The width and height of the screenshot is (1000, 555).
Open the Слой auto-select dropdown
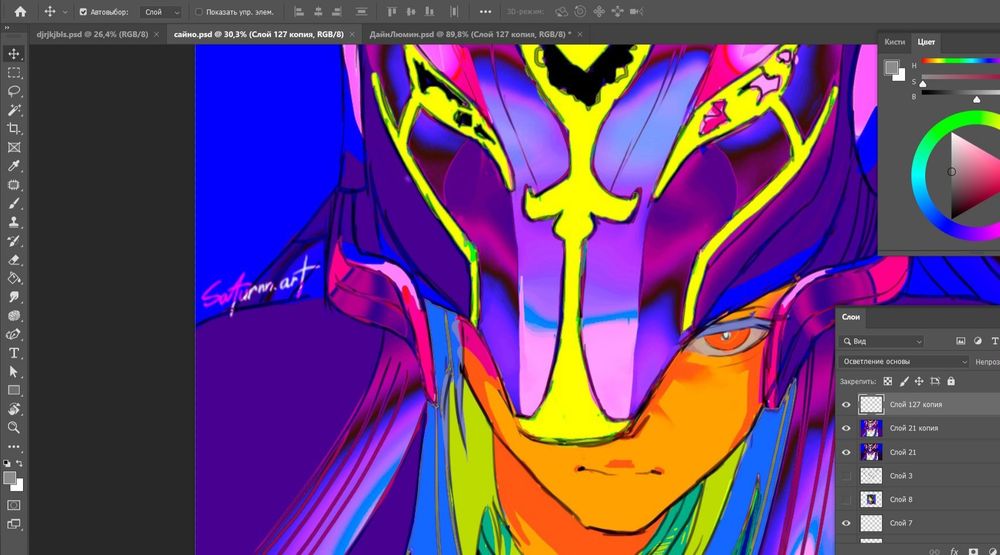click(161, 11)
